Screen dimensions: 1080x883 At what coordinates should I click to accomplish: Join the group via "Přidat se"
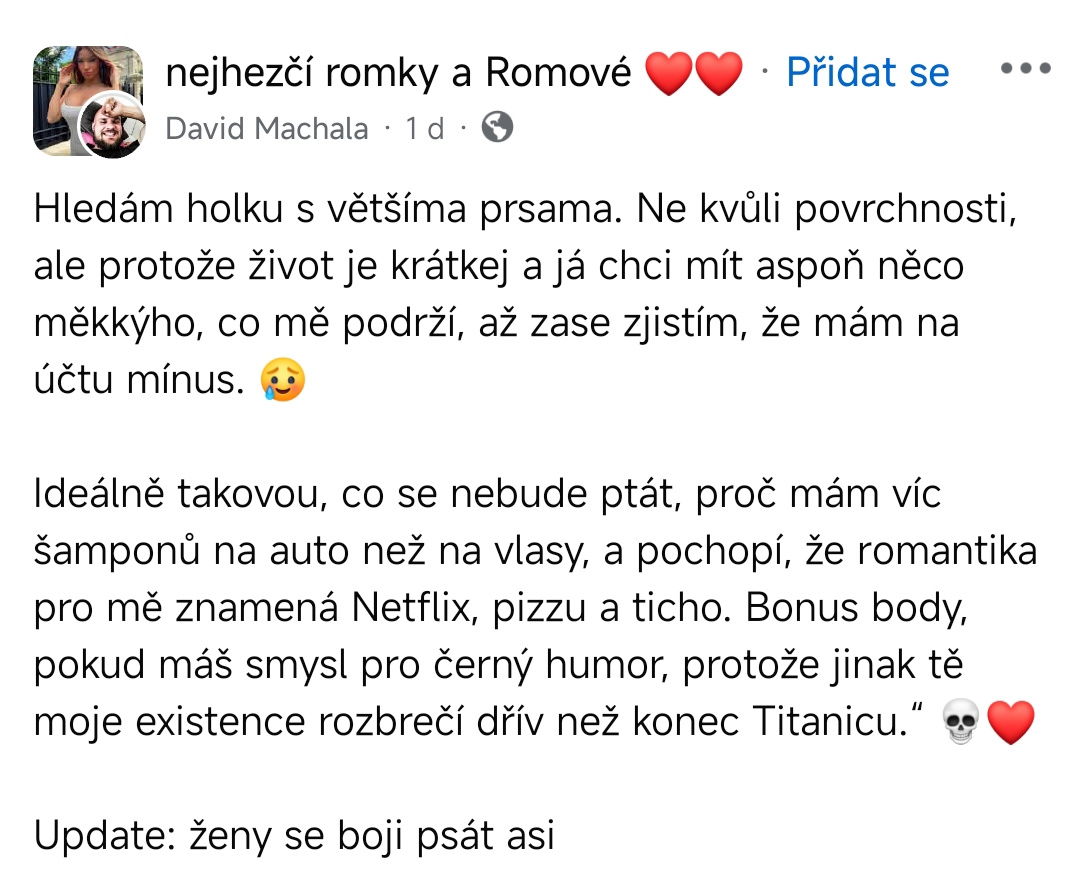point(867,72)
